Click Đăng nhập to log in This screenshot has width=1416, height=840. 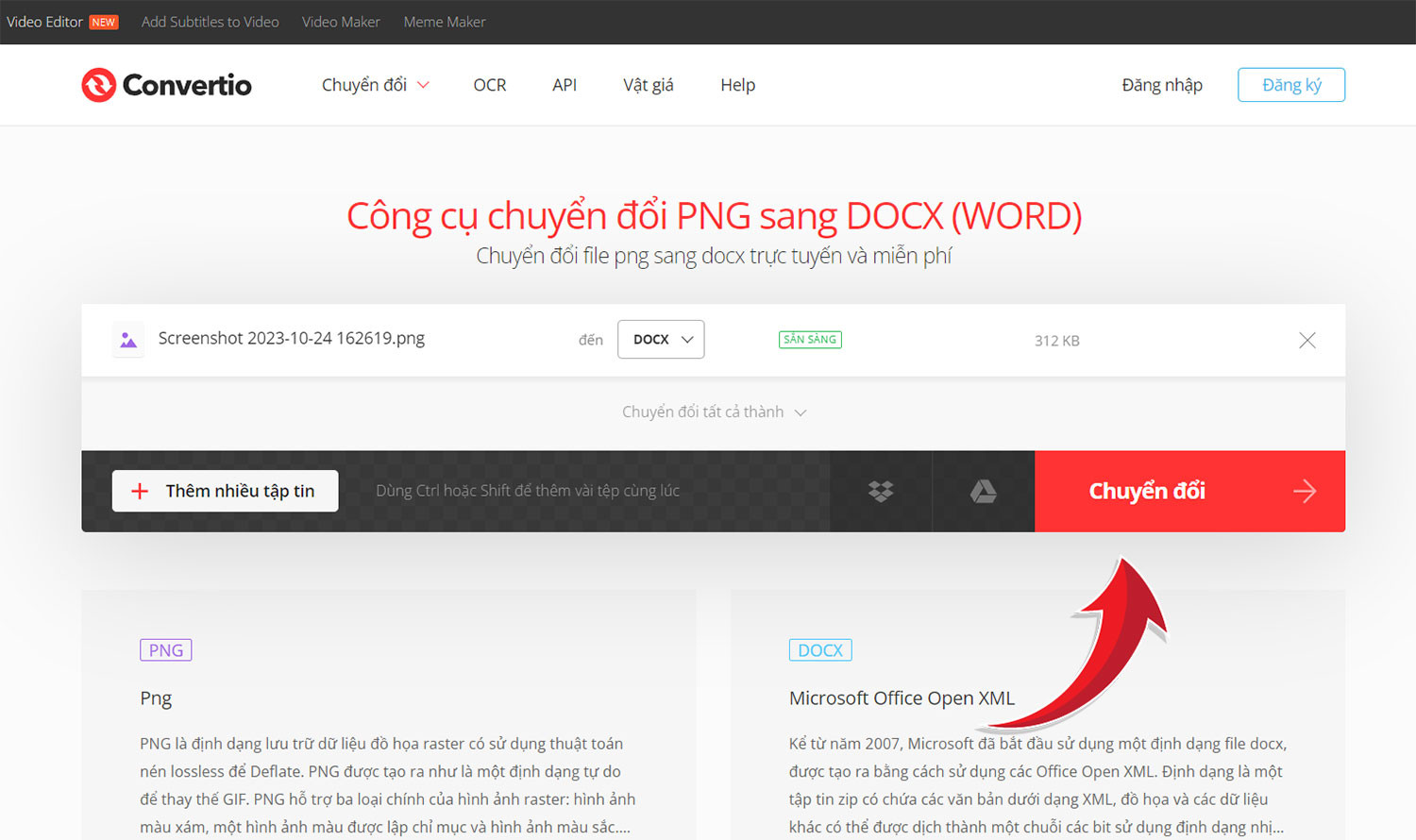click(x=1162, y=85)
